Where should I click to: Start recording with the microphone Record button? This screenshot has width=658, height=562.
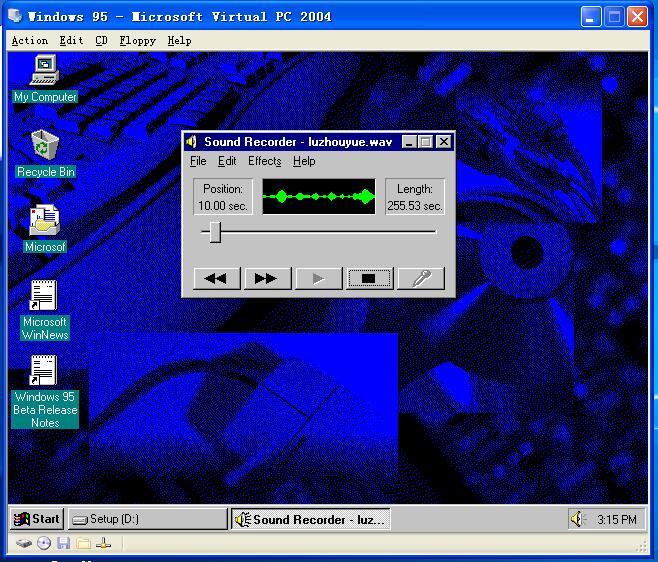click(x=420, y=278)
